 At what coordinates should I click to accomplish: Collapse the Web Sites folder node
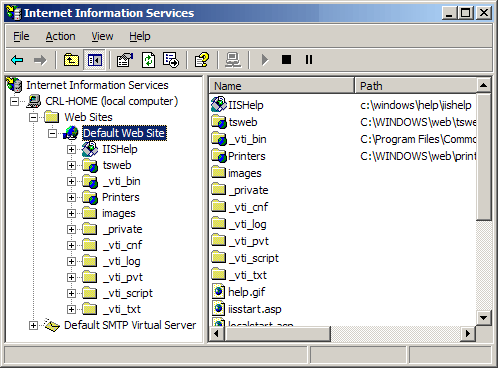[x=33, y=117]
